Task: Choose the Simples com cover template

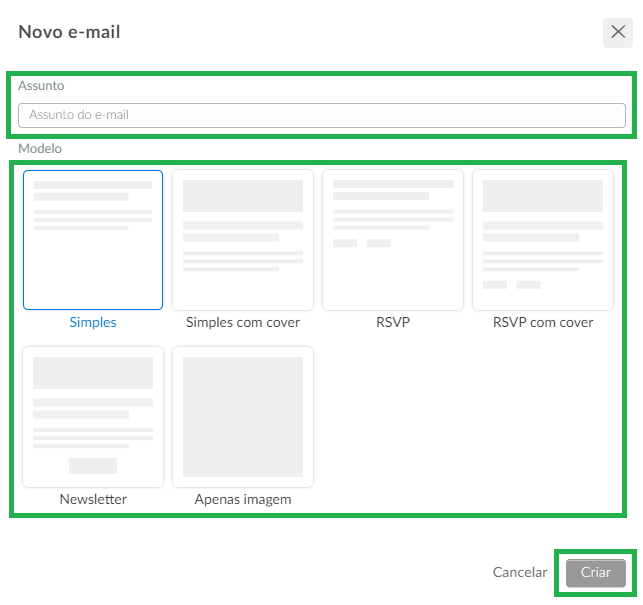Action: point(243,240)
